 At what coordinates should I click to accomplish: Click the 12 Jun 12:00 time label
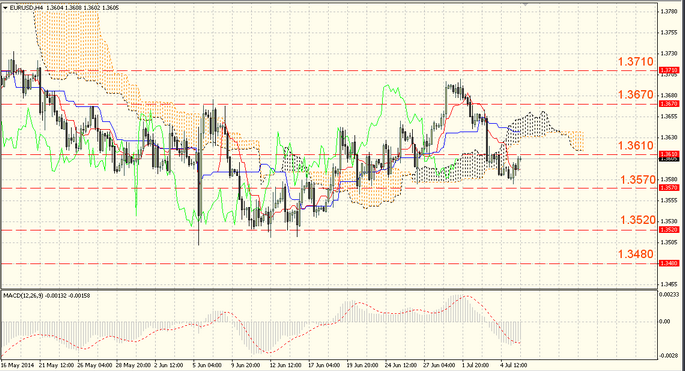click(x=287, y=365)
